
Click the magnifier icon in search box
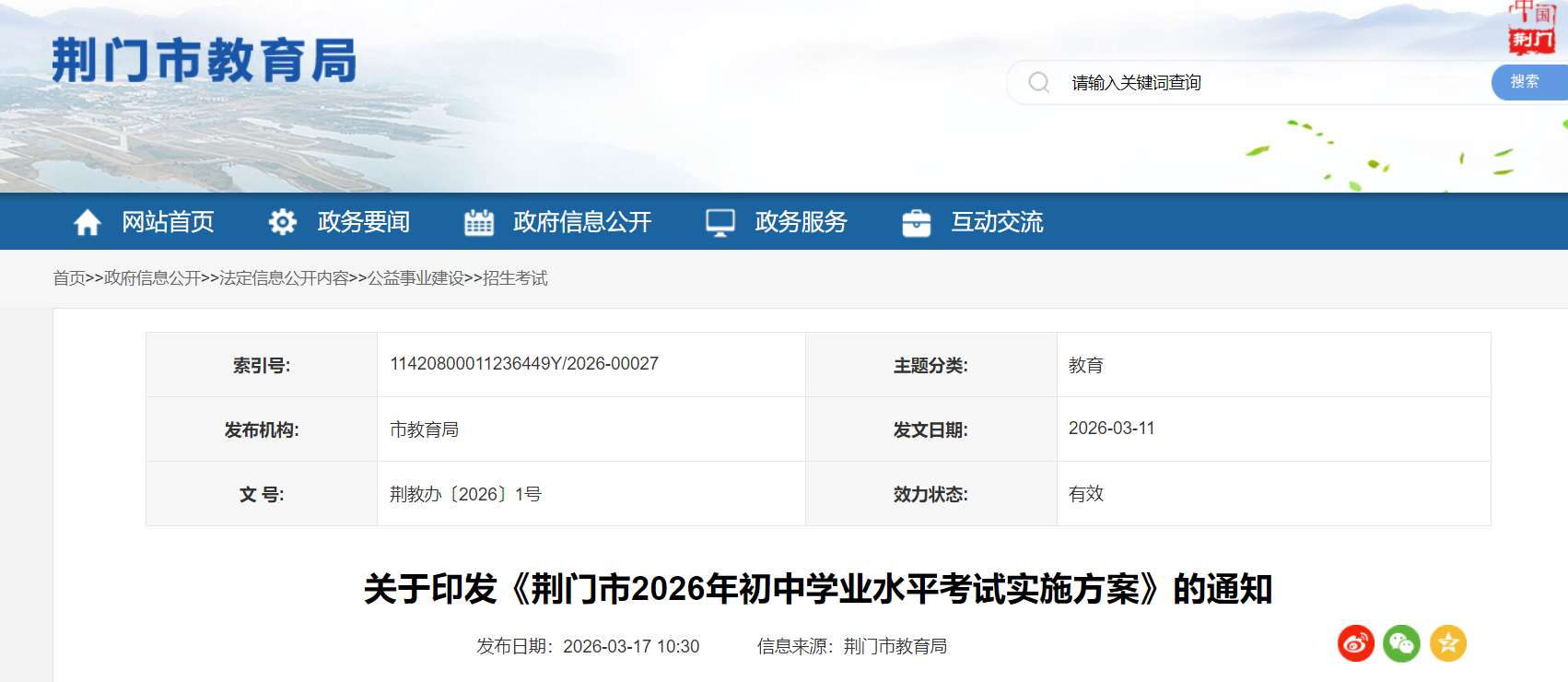click(x=1039, y=83)
